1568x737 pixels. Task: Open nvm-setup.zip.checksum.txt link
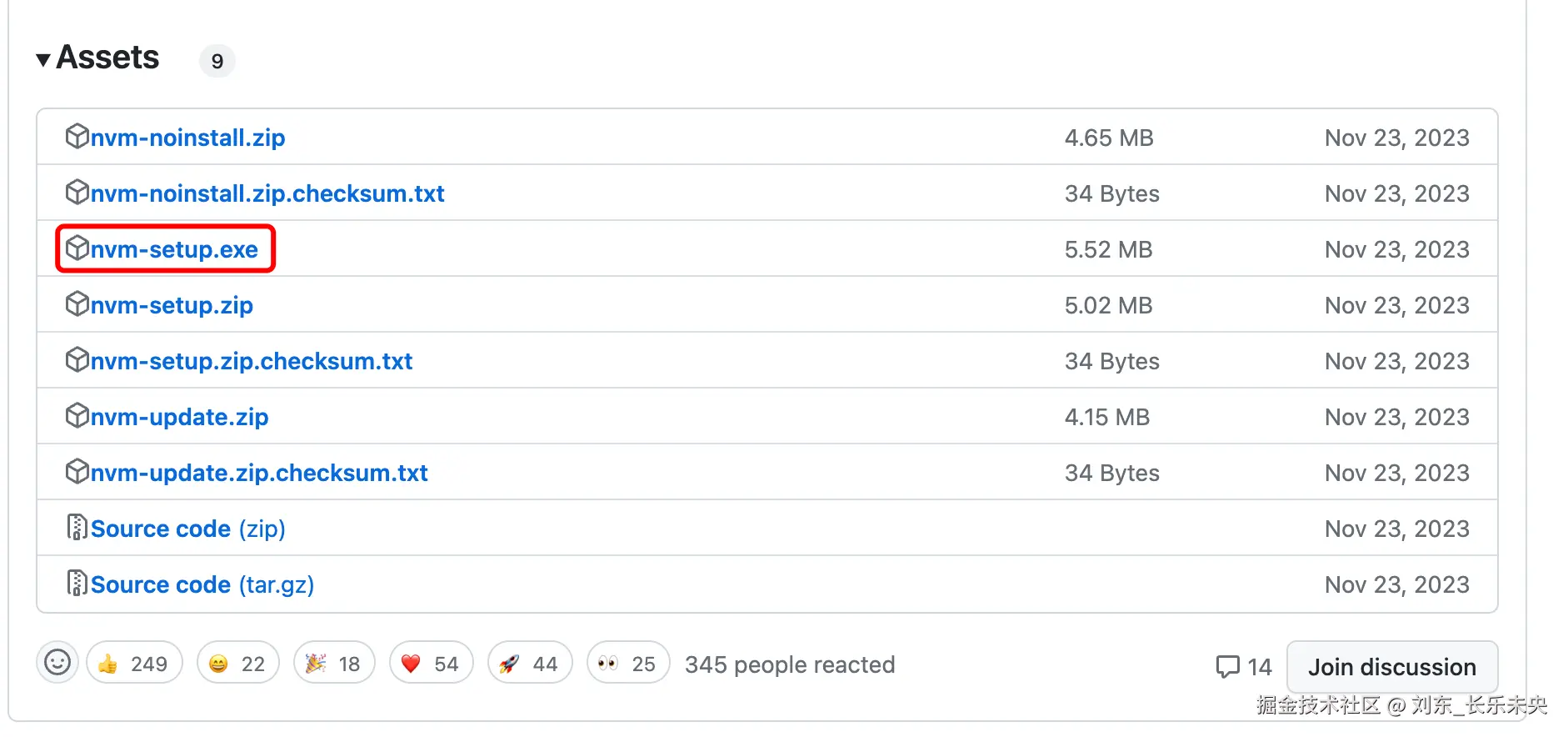251,361
